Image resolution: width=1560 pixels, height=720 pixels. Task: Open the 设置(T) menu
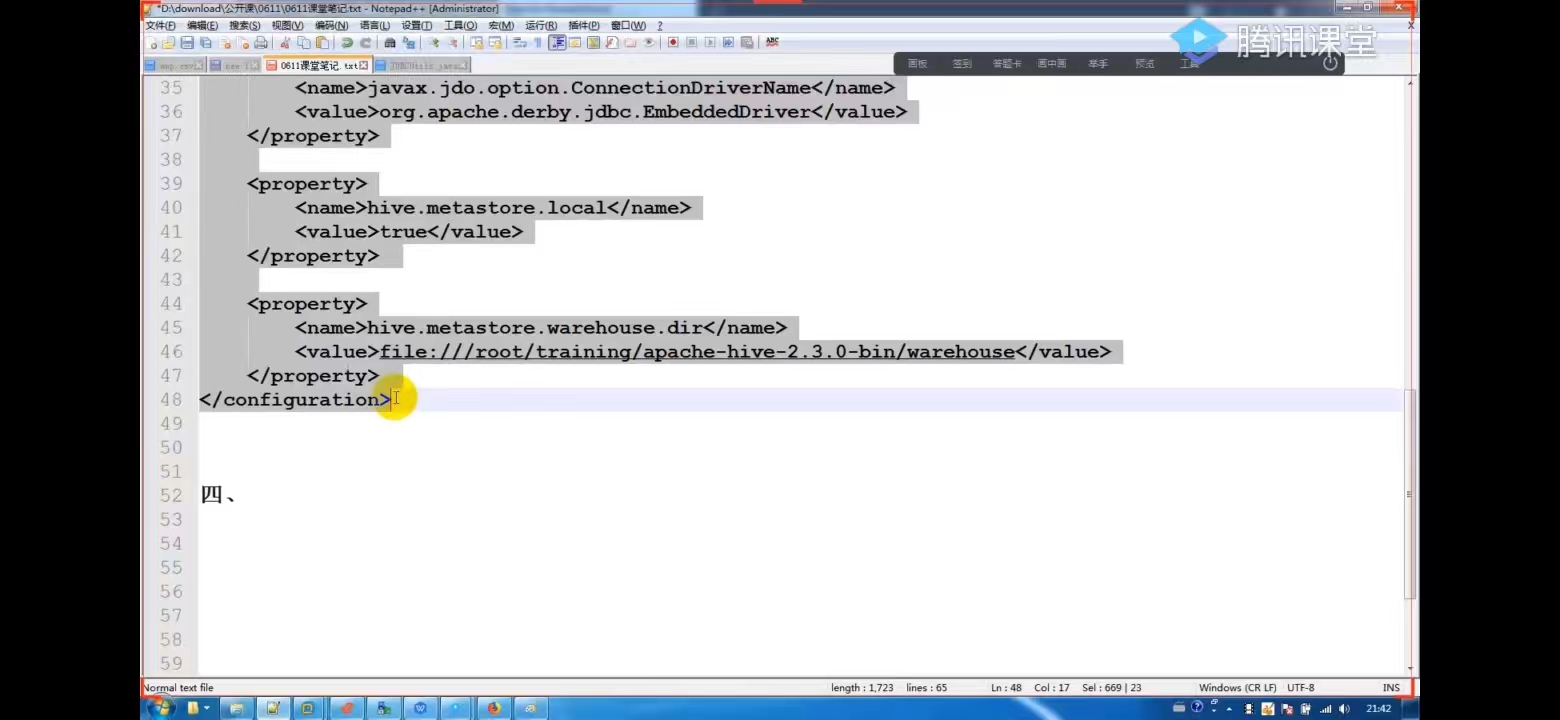417,25
